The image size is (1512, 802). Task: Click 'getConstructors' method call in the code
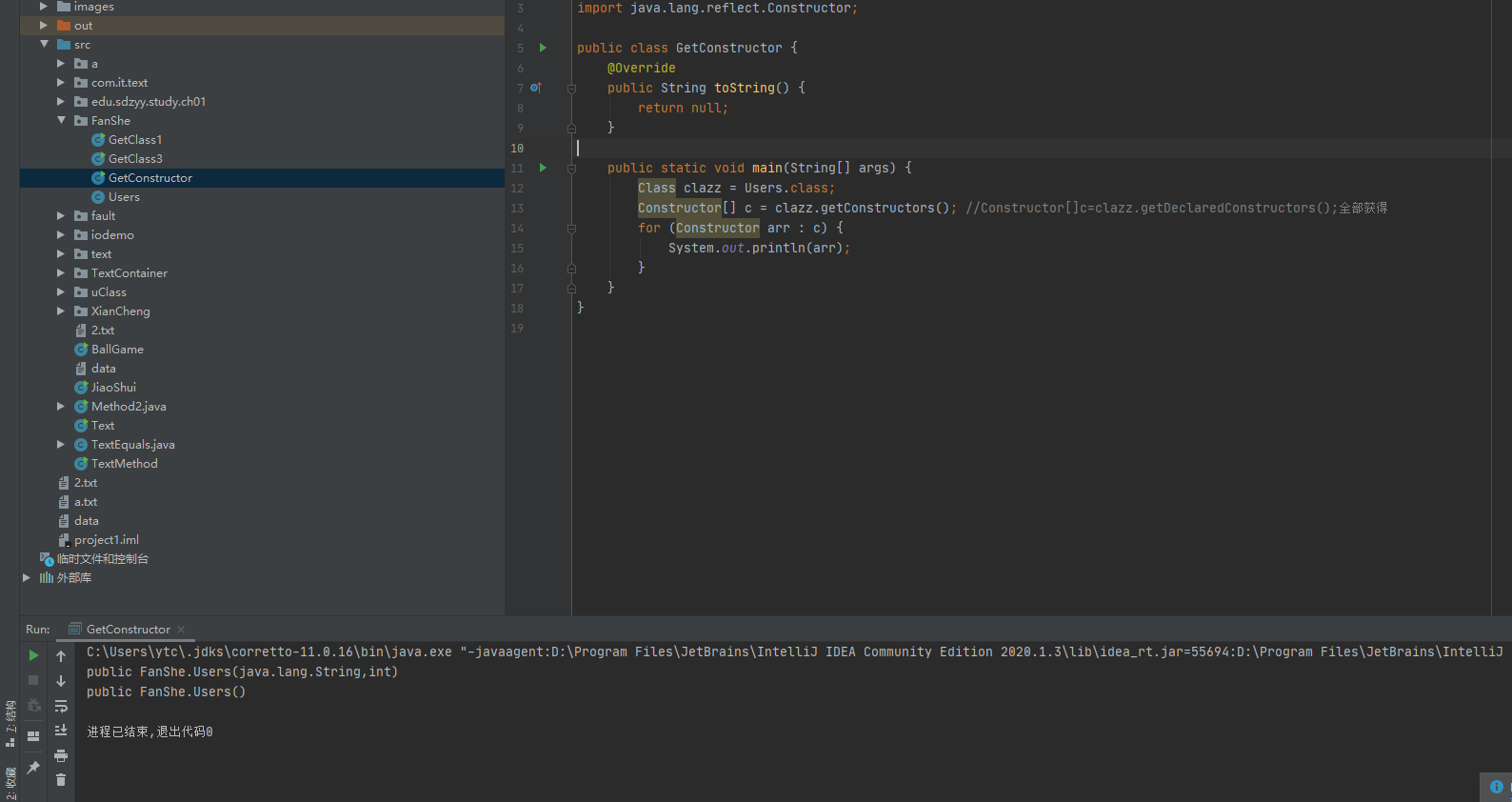877,209
